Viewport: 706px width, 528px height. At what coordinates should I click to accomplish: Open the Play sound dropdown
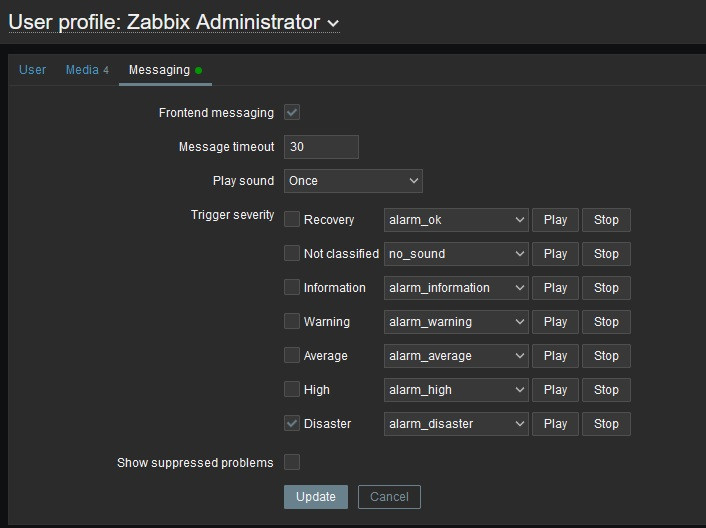pos(353,181)
